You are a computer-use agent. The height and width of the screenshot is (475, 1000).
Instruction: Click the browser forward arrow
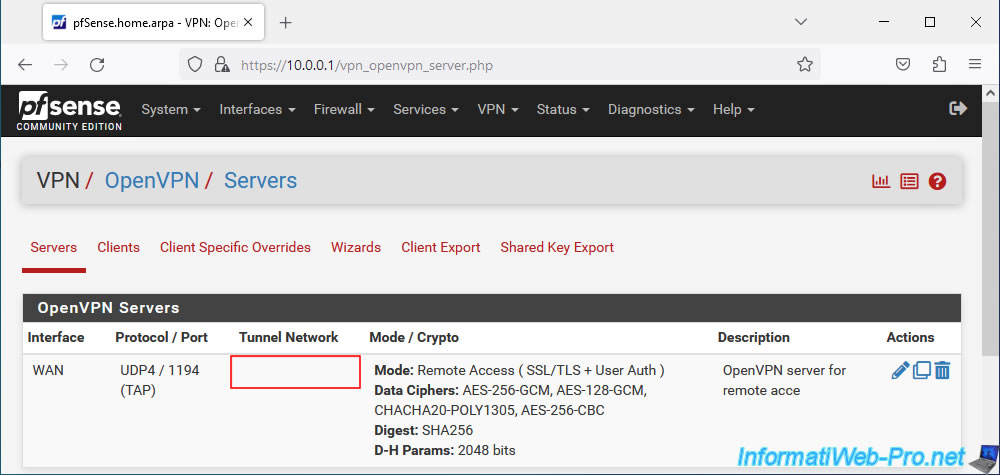61,65
